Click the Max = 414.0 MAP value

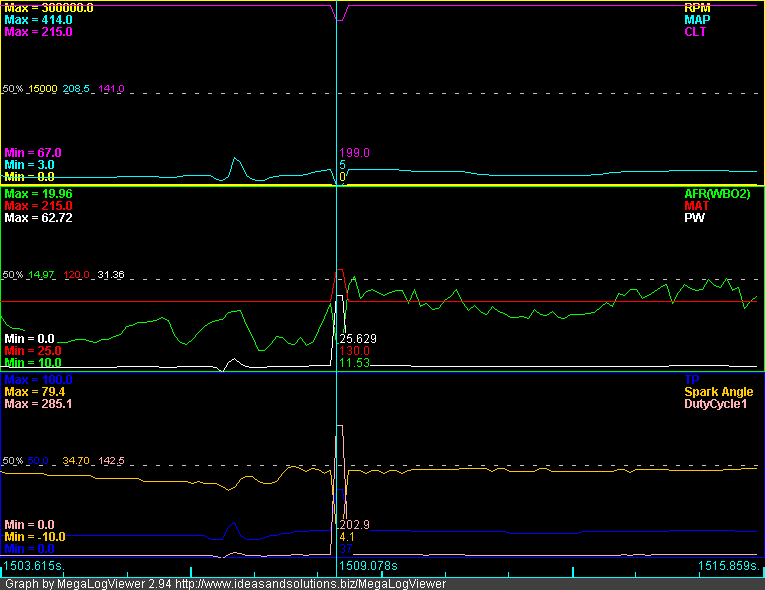point(38,19)
